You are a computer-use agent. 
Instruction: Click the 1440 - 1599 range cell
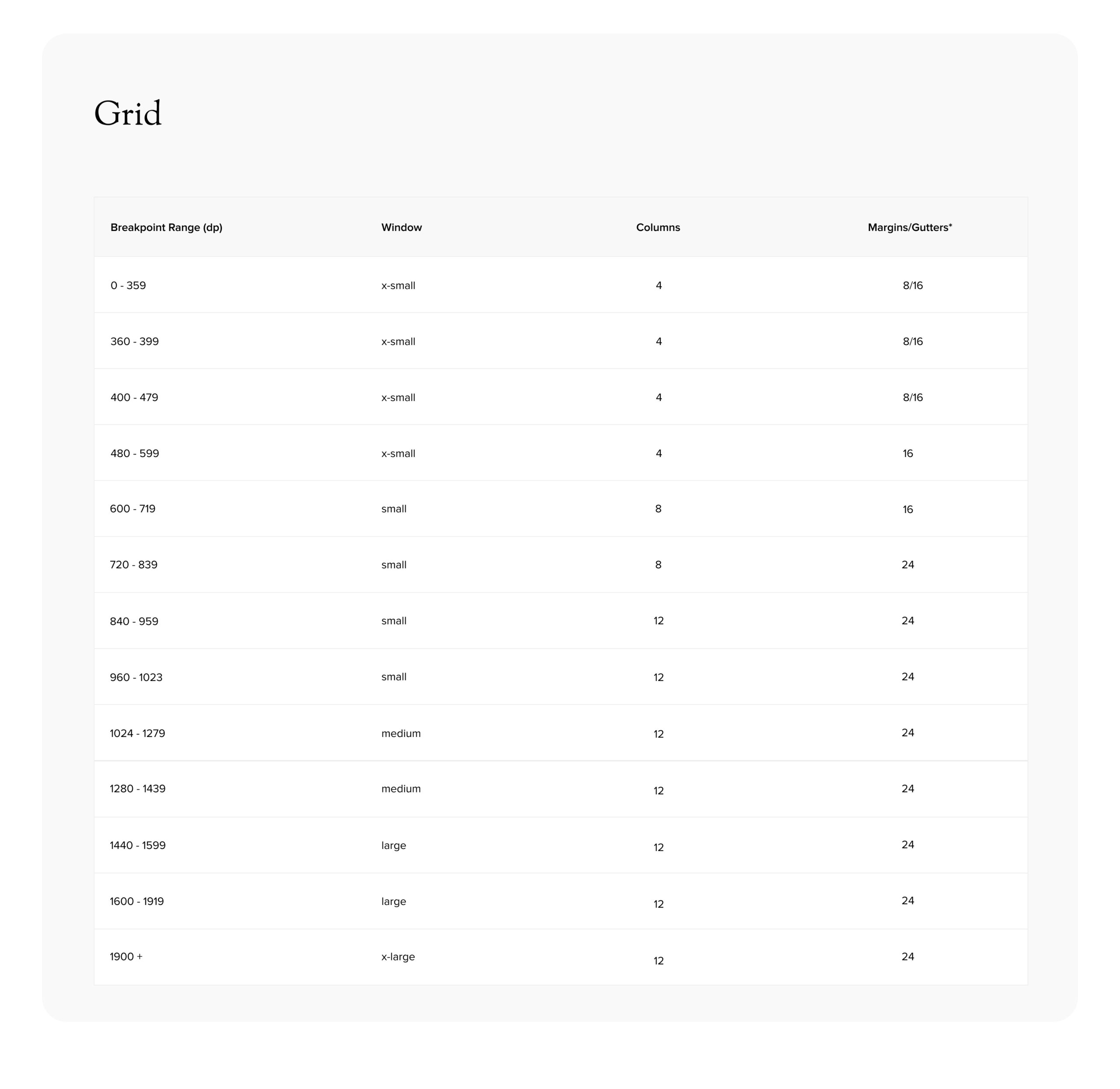point(137,845)
